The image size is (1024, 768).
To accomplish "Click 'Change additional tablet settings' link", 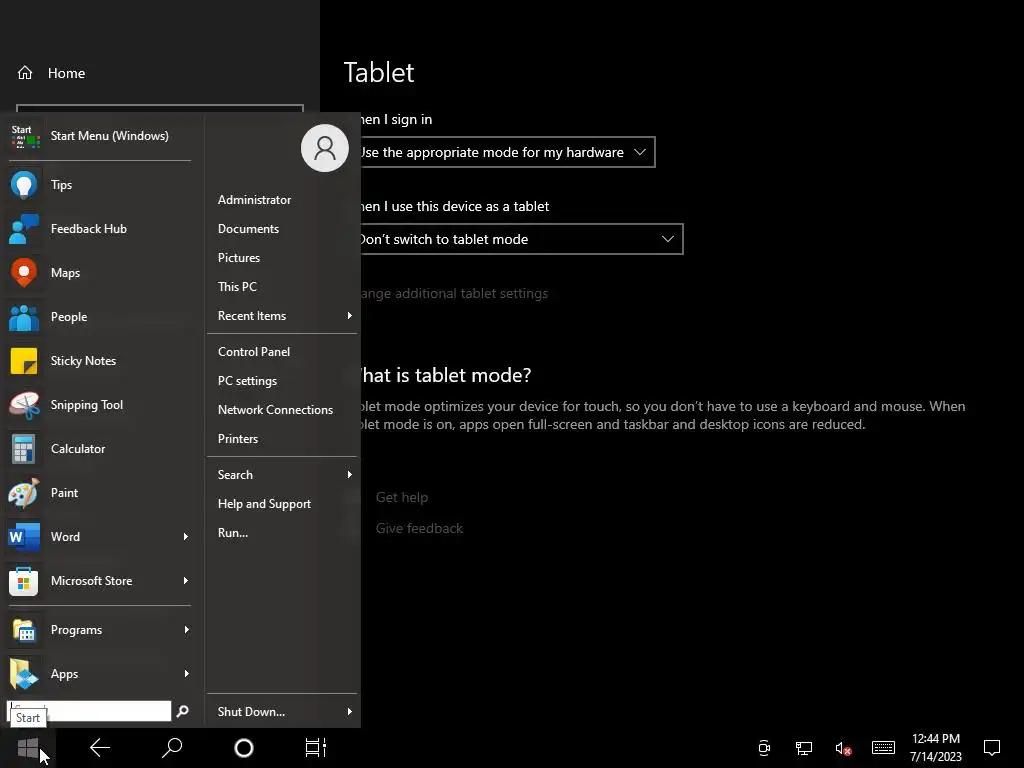I will [x=454, y=293].
